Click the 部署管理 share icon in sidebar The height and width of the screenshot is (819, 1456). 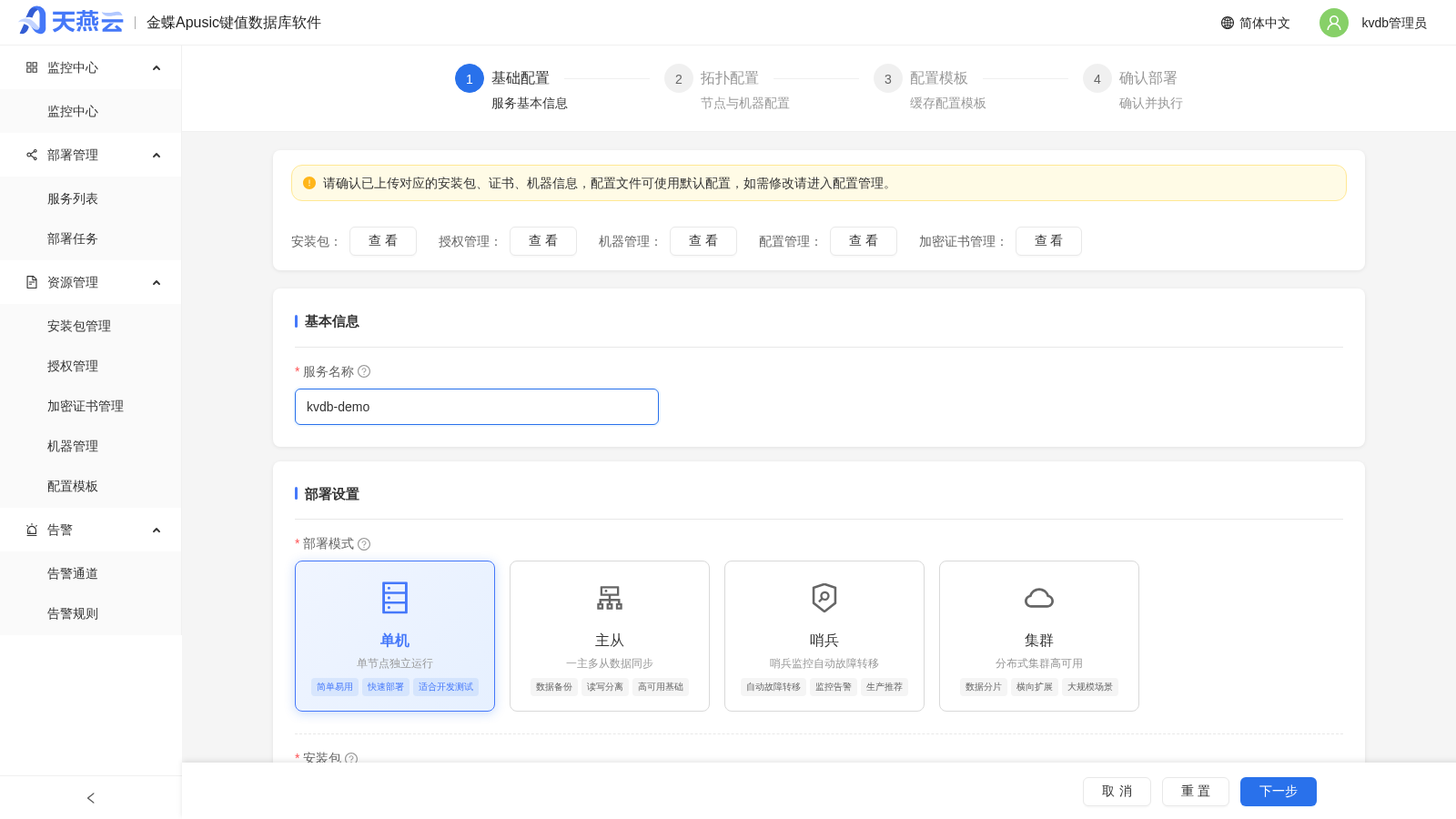coord(32,155)
